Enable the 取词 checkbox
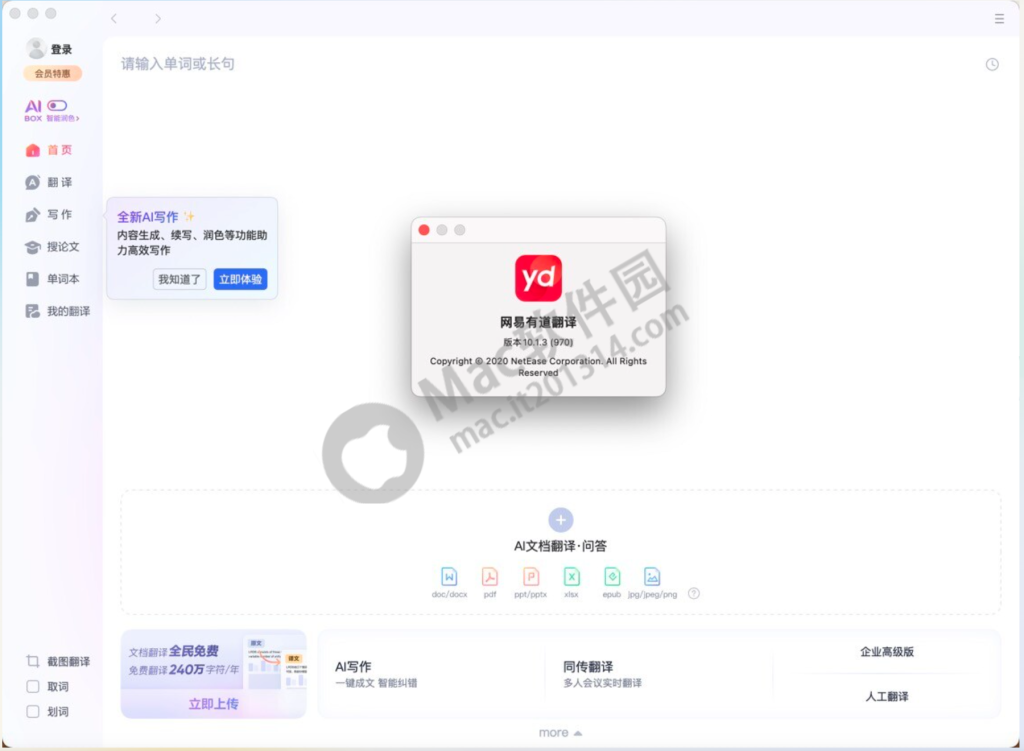The height and width of the screenshot is (751, 1024). [x=33, y=686]
